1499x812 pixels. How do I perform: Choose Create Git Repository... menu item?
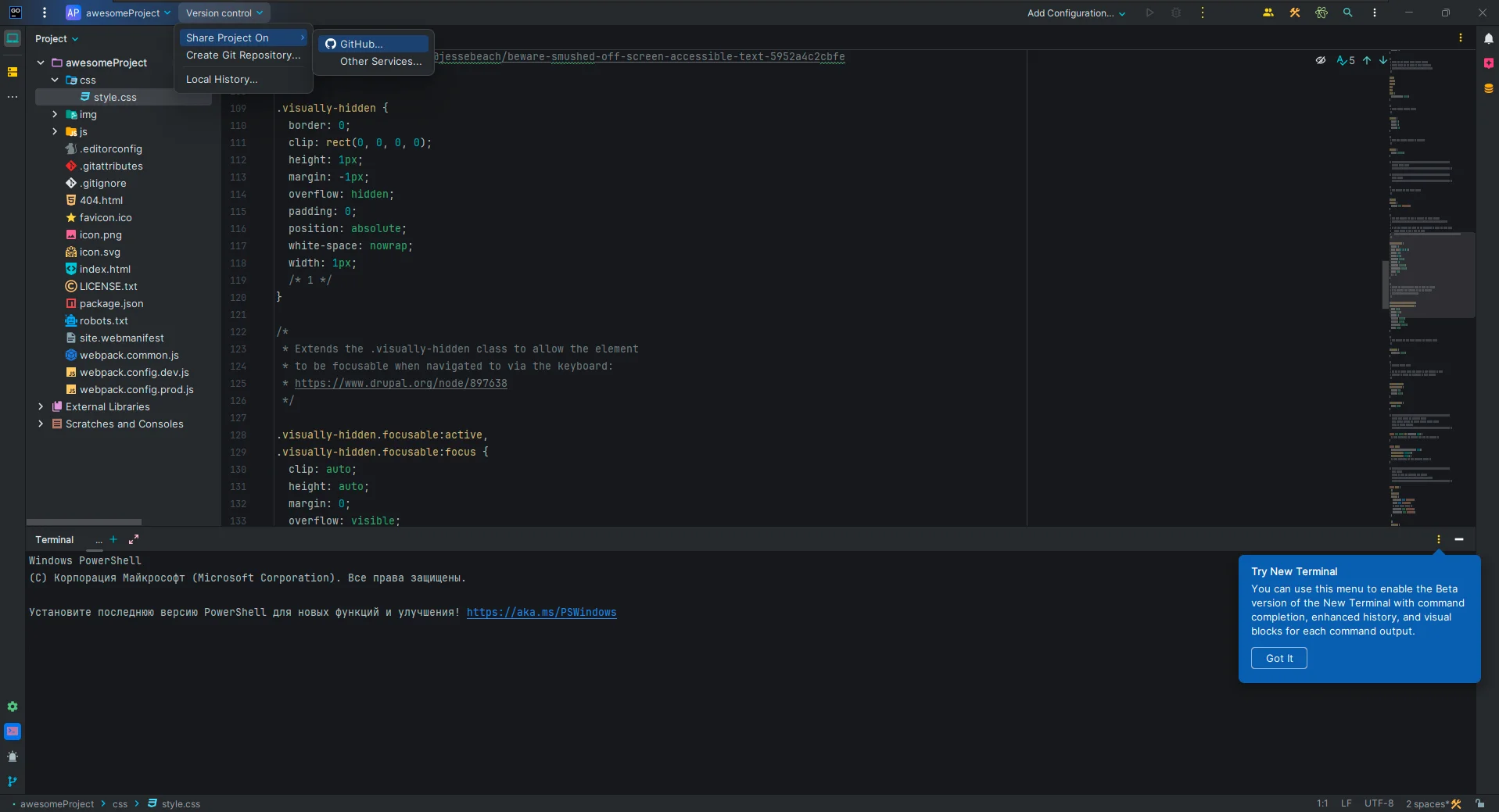coord(242,55)
